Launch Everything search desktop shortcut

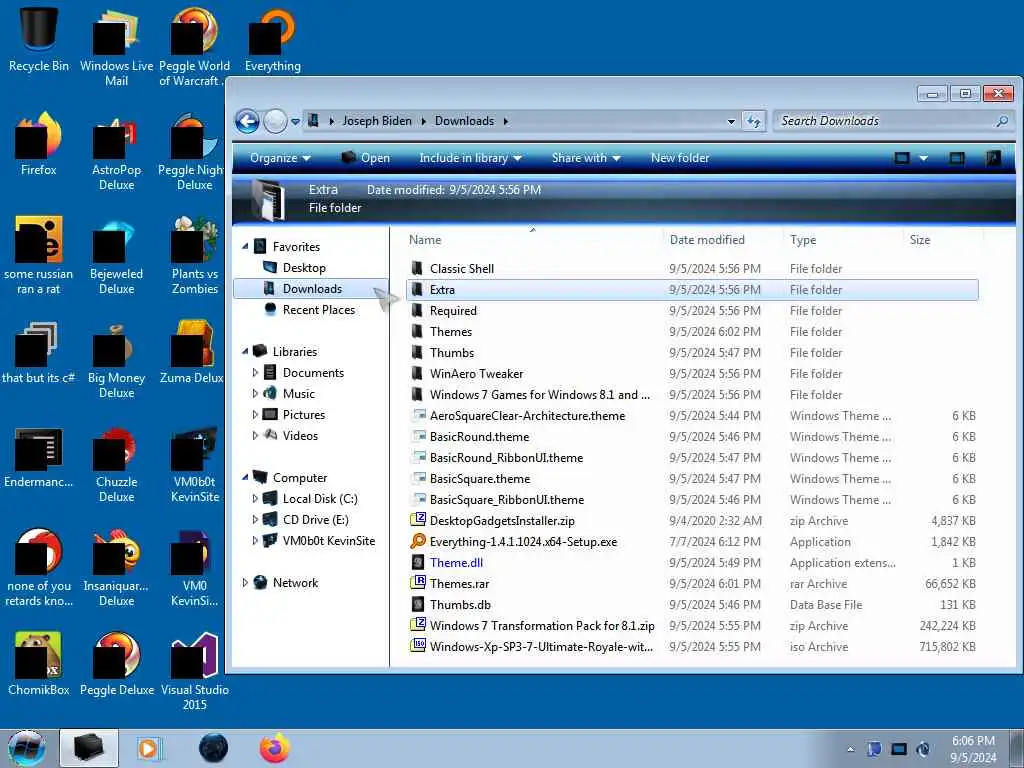pos(272,39)
